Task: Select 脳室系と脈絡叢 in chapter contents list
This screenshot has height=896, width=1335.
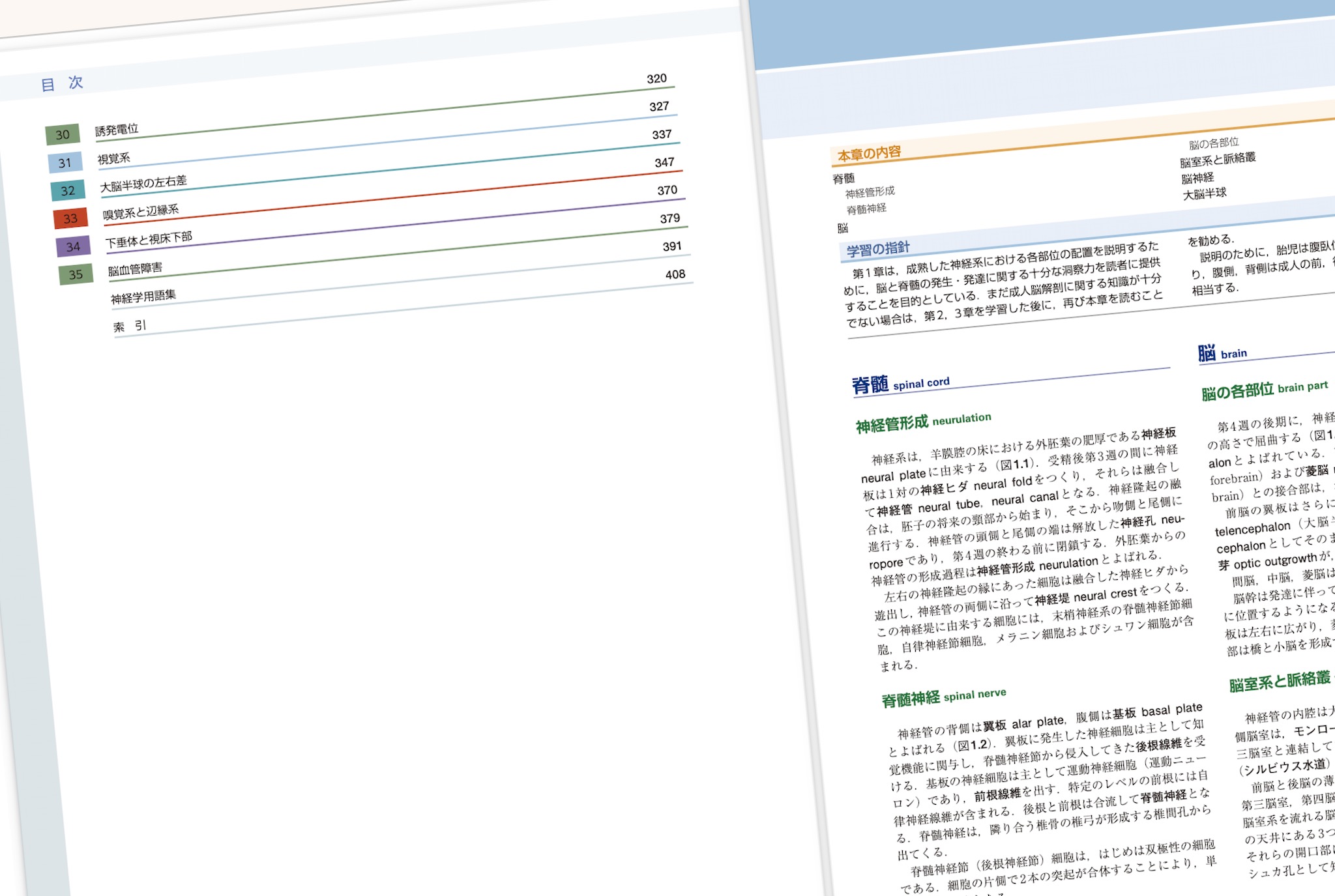Action: [x=1217, y=159]
